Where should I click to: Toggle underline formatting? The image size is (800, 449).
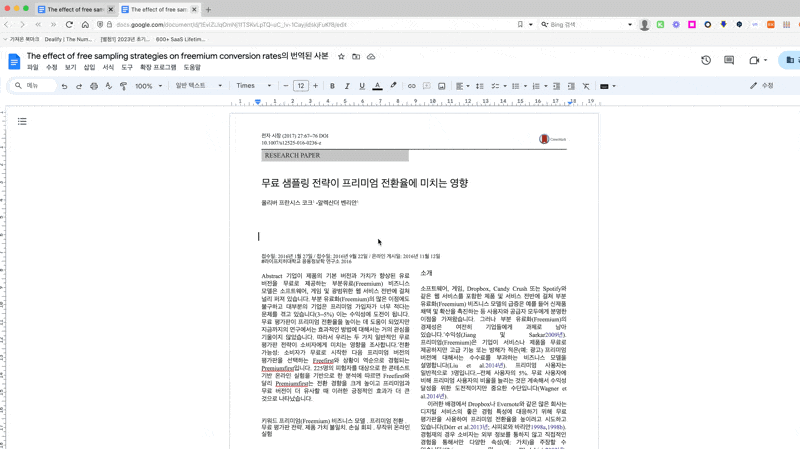[x=362, y=86]
